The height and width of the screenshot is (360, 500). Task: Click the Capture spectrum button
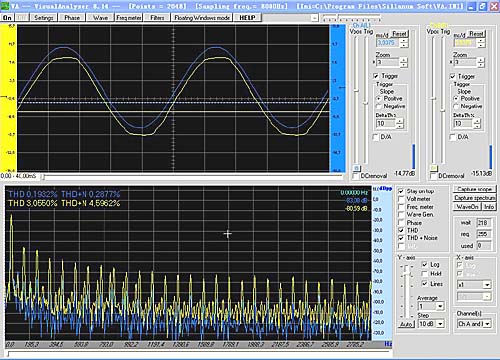[475, 198]
